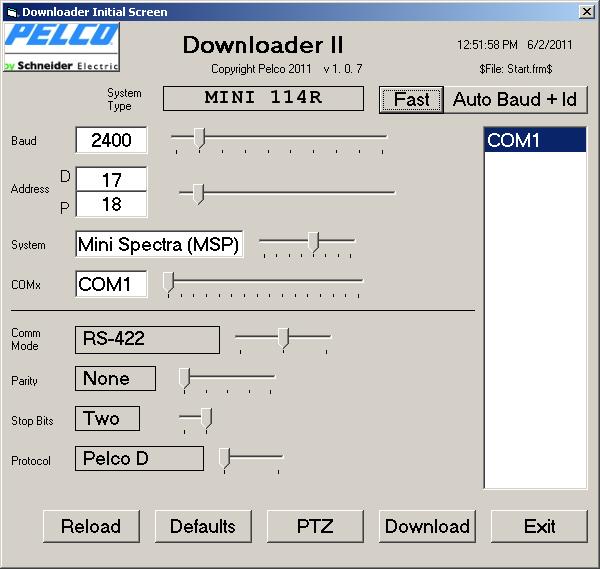This screenshot has height=569, width=600.
Task: Click the Protocol box showing Pelco D
Action: tap(139, 458)
